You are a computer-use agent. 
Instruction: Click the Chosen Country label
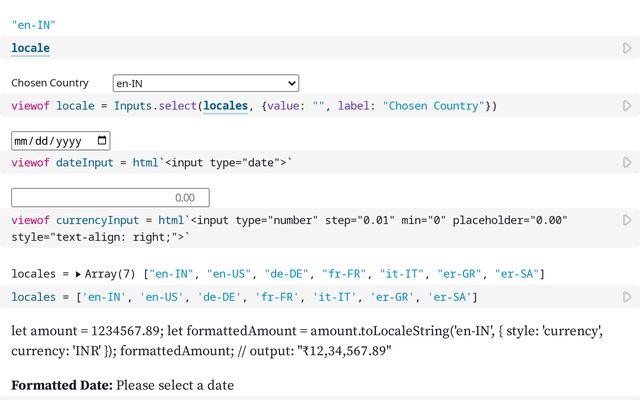[50, 83]
